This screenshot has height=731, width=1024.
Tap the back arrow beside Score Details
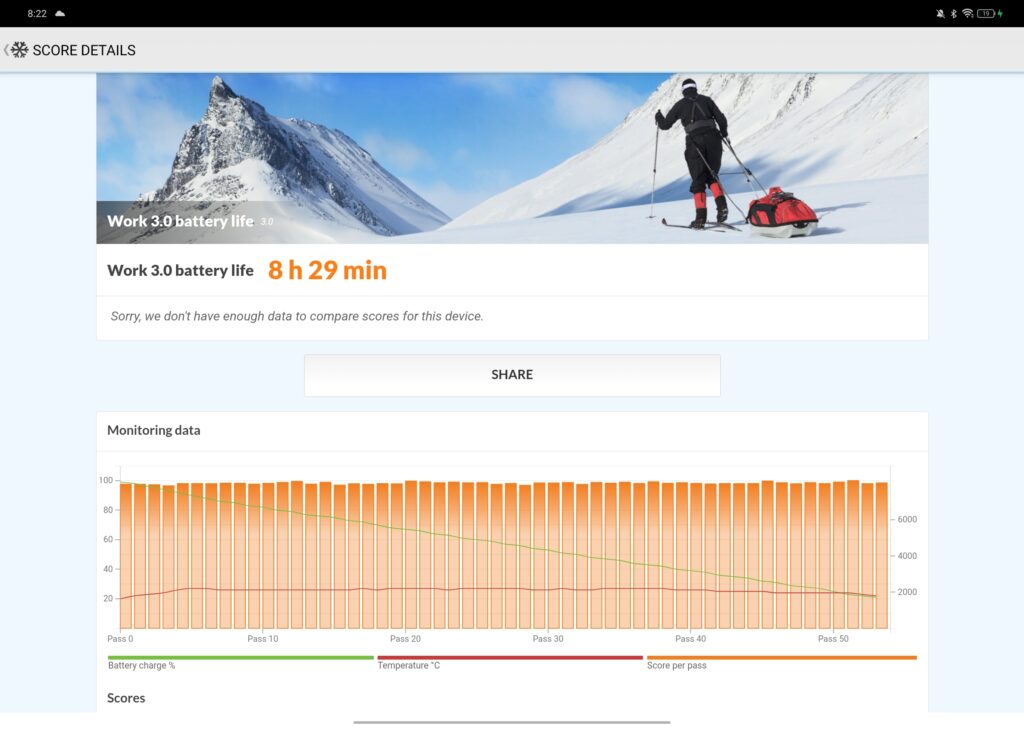tap(6, 50)
